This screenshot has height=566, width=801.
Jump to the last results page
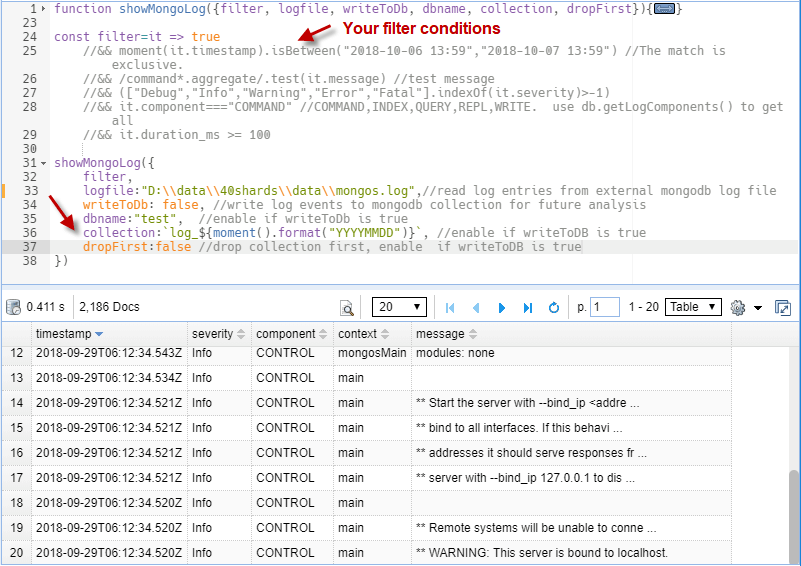(x=528, y=308)
